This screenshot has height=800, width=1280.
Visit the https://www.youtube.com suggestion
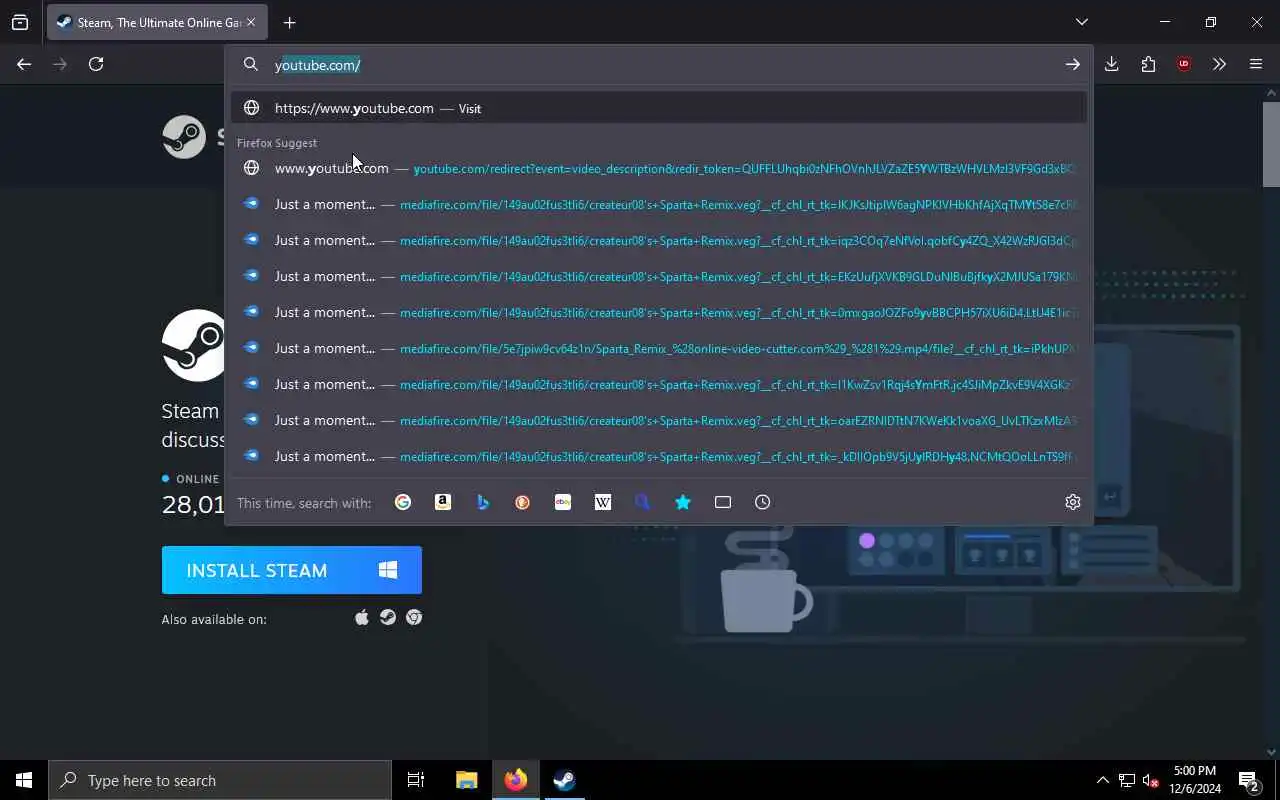point(659,108)
